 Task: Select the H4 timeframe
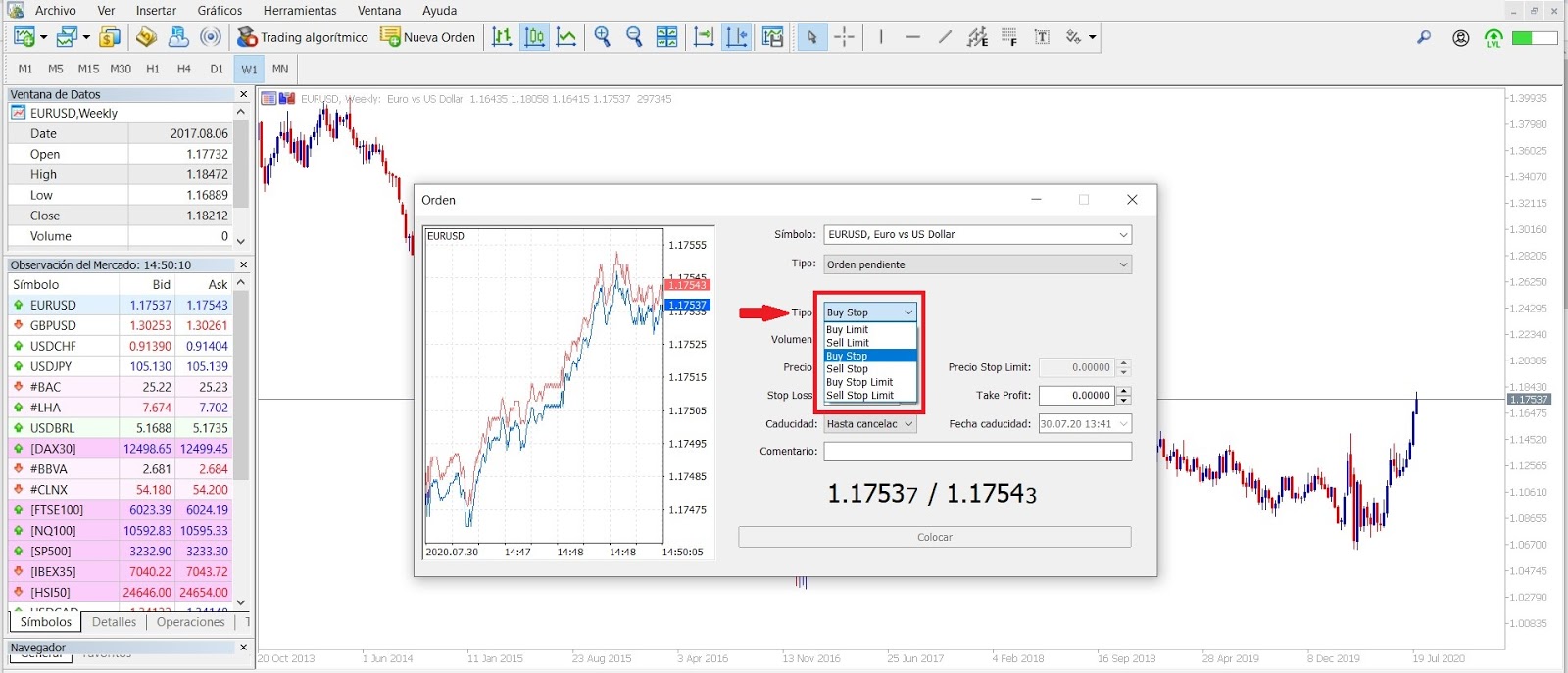click(x=183, y=69)
